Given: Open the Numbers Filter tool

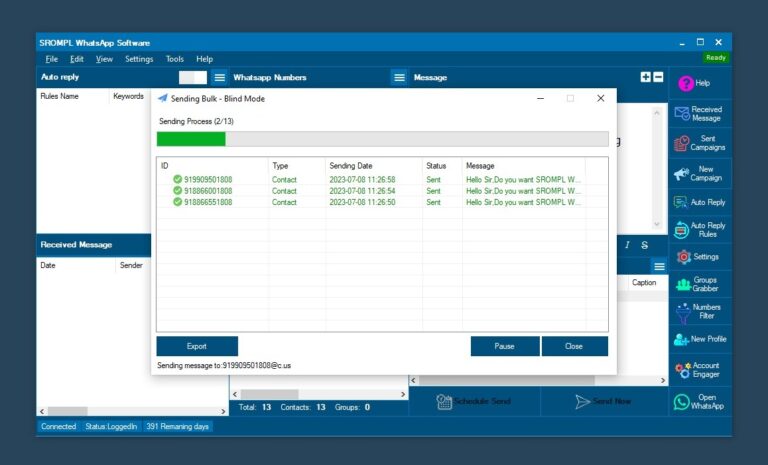Looking at the screenshot, I should 683,312.
